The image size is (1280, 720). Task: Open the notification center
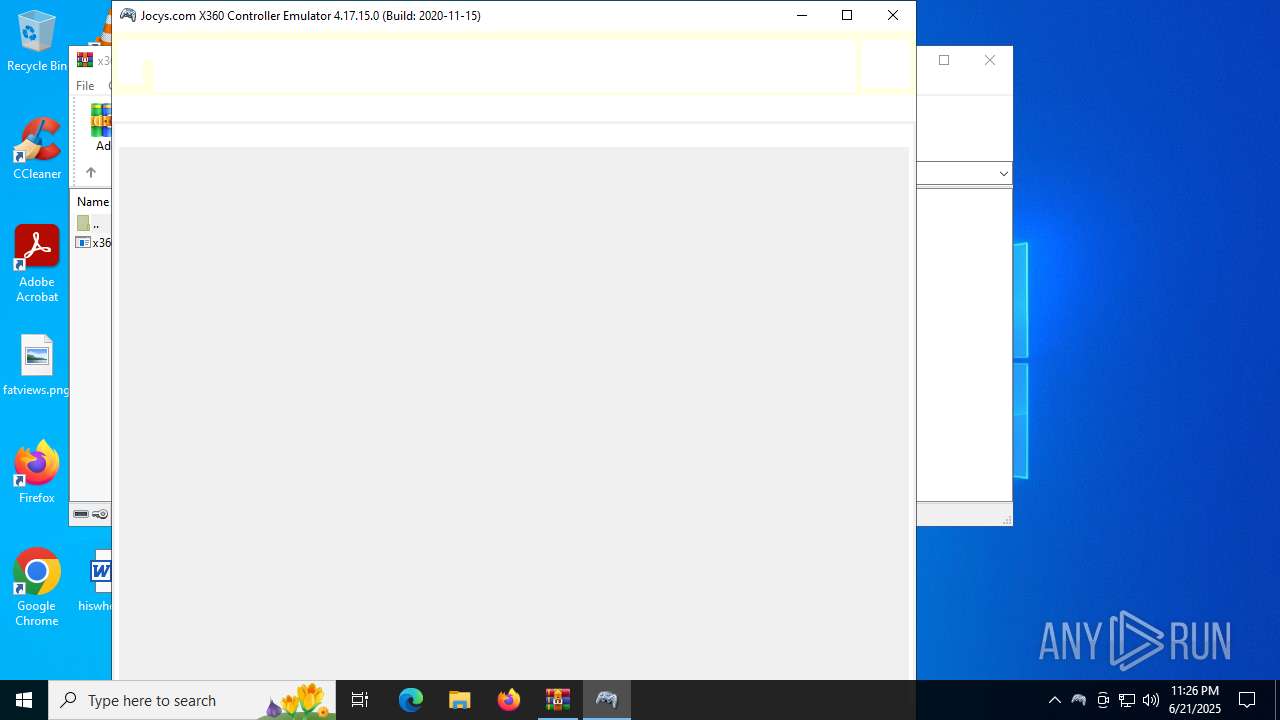(x=1247, y=700)
